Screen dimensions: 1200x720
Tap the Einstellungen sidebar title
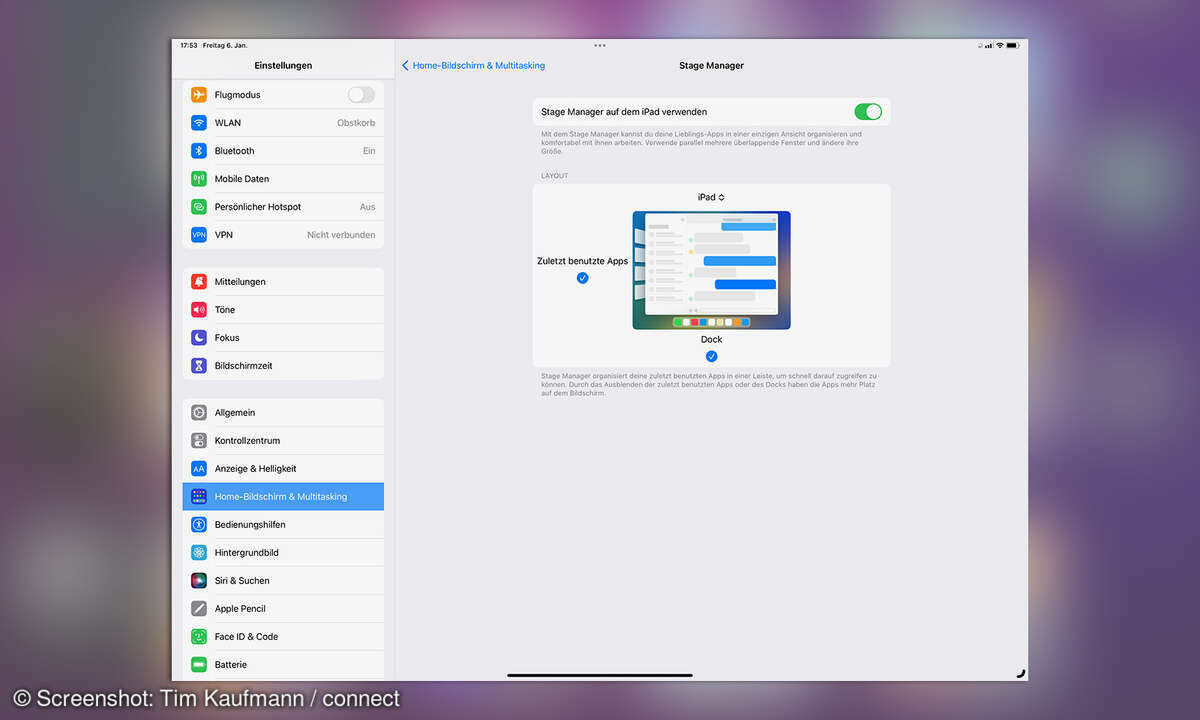click(283, 66)
